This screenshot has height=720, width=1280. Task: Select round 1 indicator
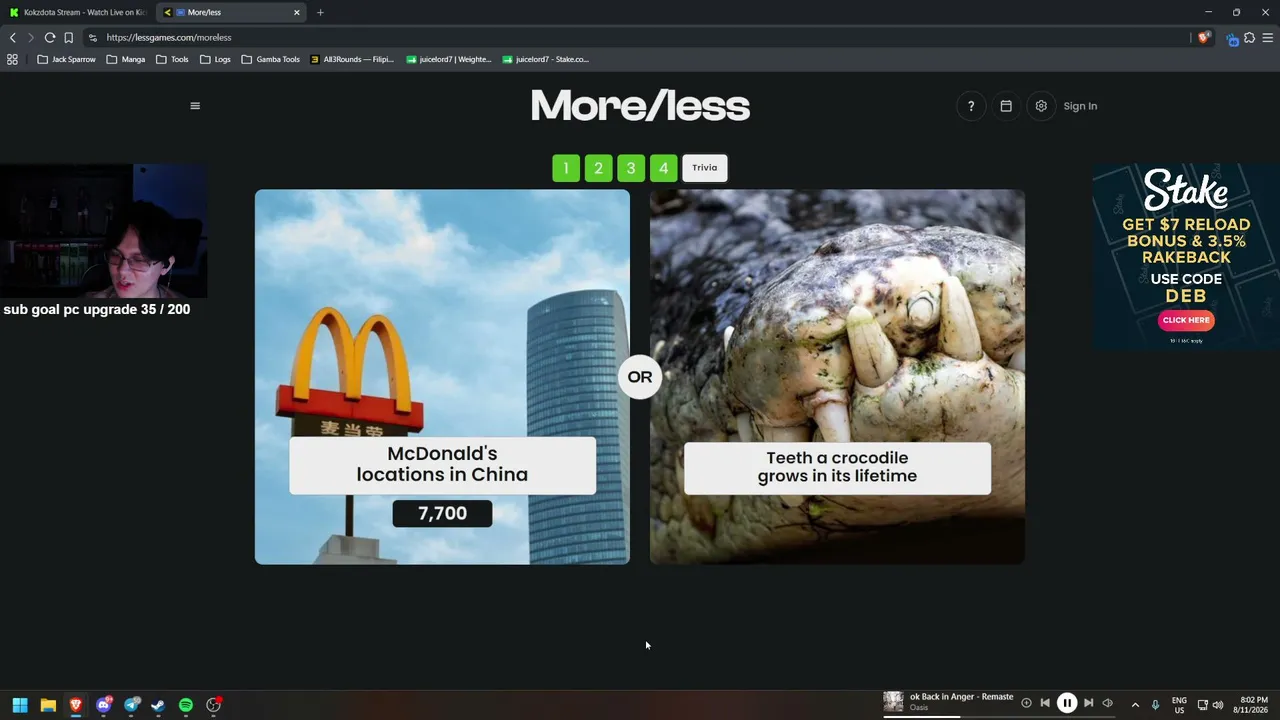tap(566, 168)
